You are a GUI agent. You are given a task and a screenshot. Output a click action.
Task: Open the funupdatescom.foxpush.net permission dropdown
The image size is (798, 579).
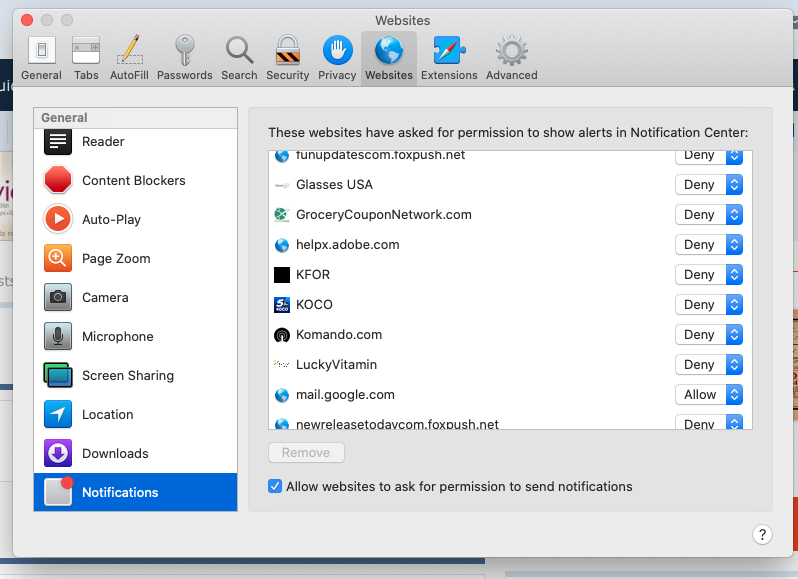click(708, 157)
